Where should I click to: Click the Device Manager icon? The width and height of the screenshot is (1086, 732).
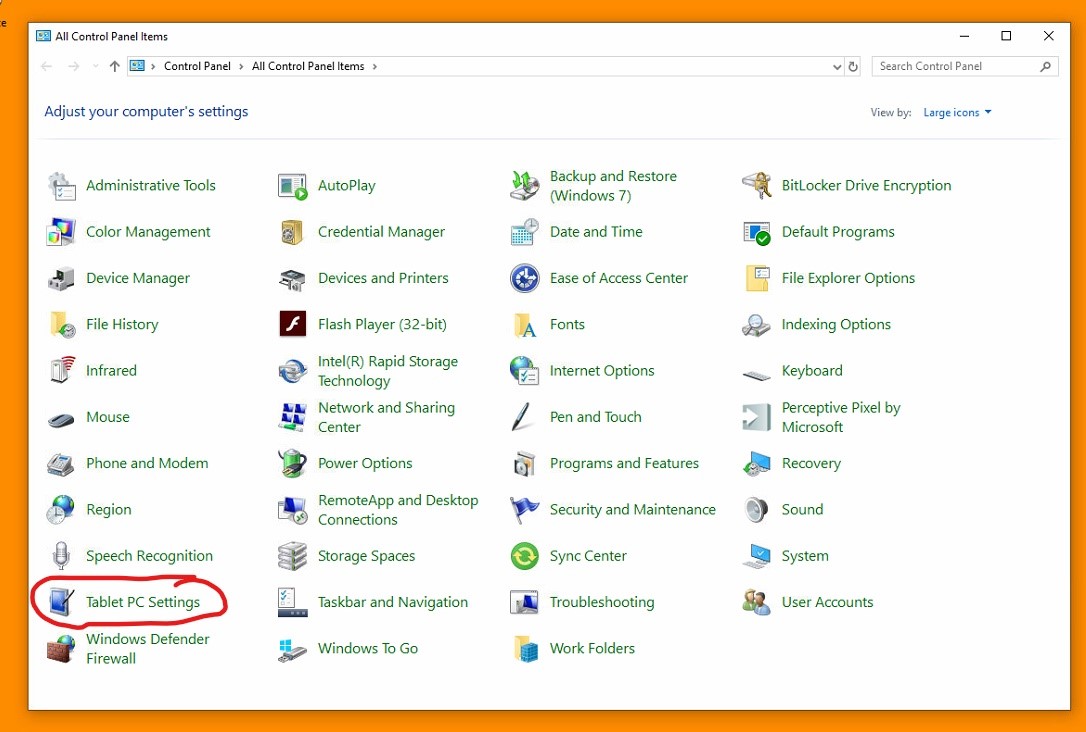click(x=61, y=278)
